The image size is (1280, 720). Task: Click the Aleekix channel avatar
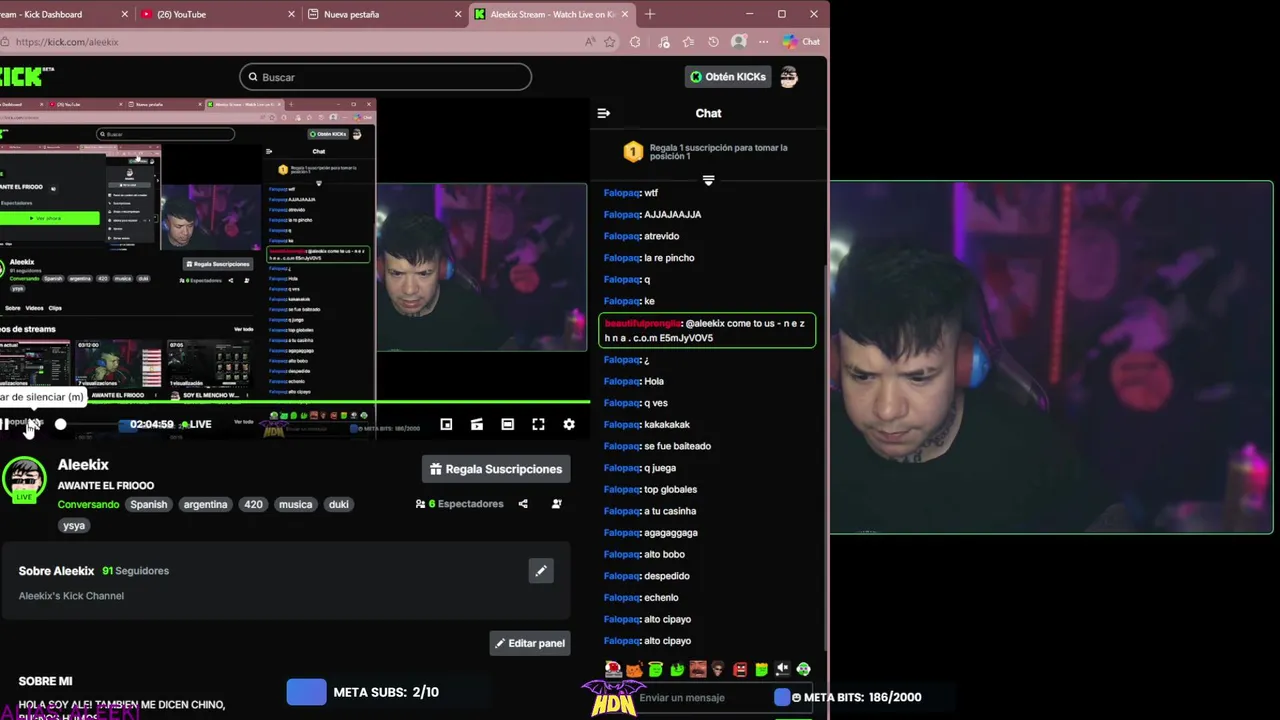tap(24, 480)
